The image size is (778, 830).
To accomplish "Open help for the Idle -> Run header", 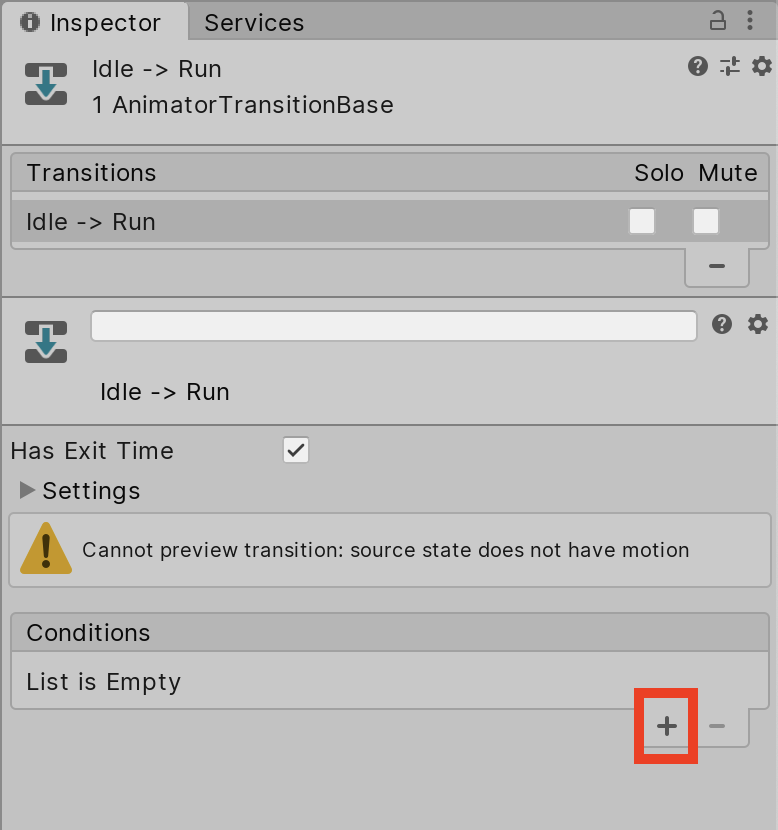I will pos(698,67).
